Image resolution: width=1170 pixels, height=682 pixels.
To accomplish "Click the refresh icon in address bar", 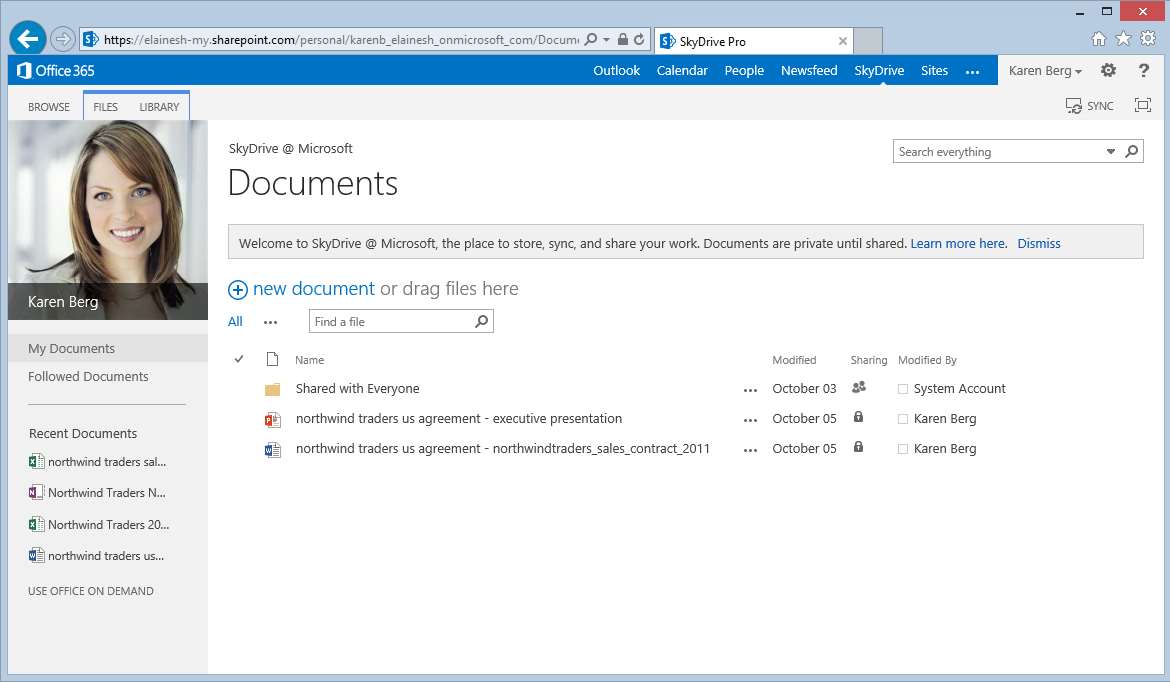I will coord(639,39).
